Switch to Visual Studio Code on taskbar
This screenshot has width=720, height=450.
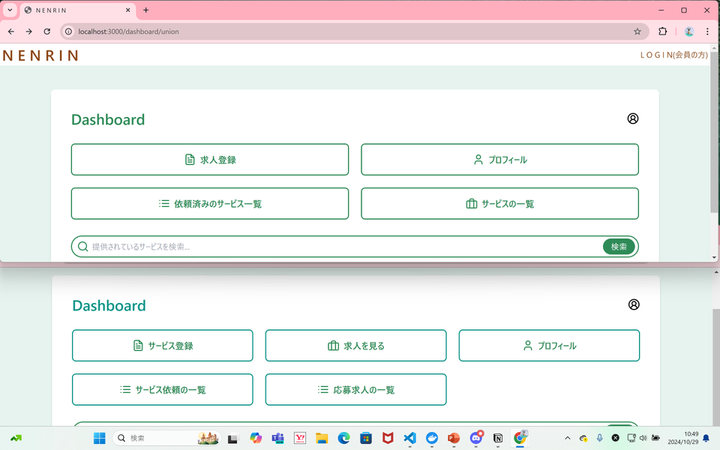410,438
